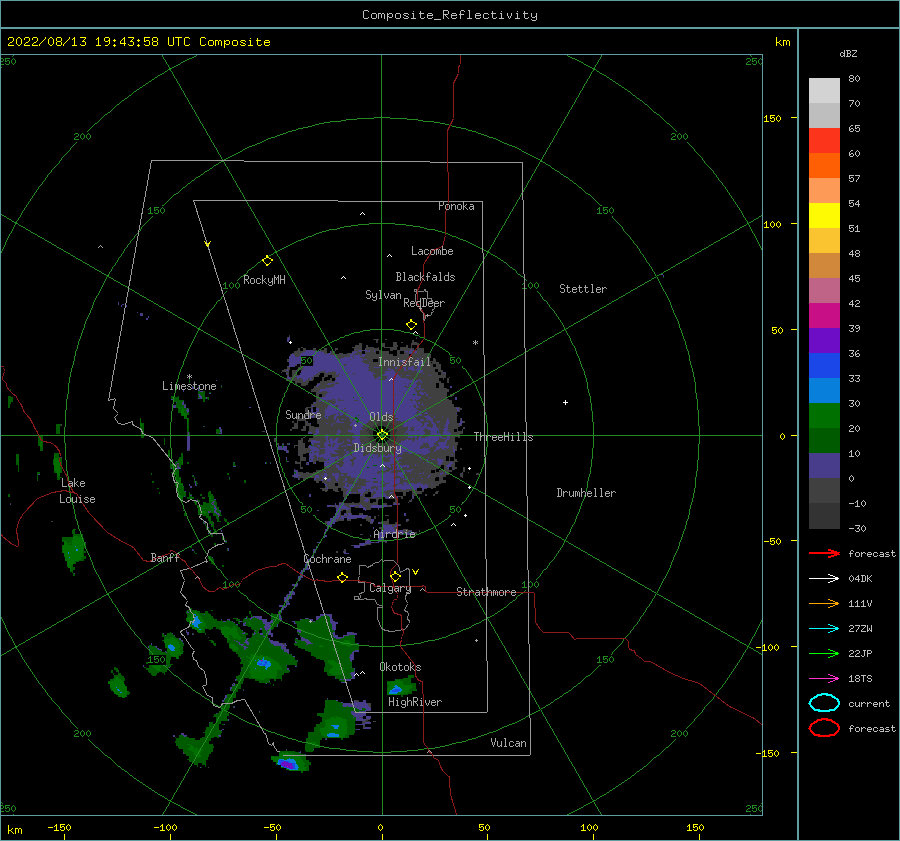Click the orange 111V arrow in the legend
Image resolution: width=900 pixels, height=841 pixels.
pyautogui.click(x=824, y=603)
